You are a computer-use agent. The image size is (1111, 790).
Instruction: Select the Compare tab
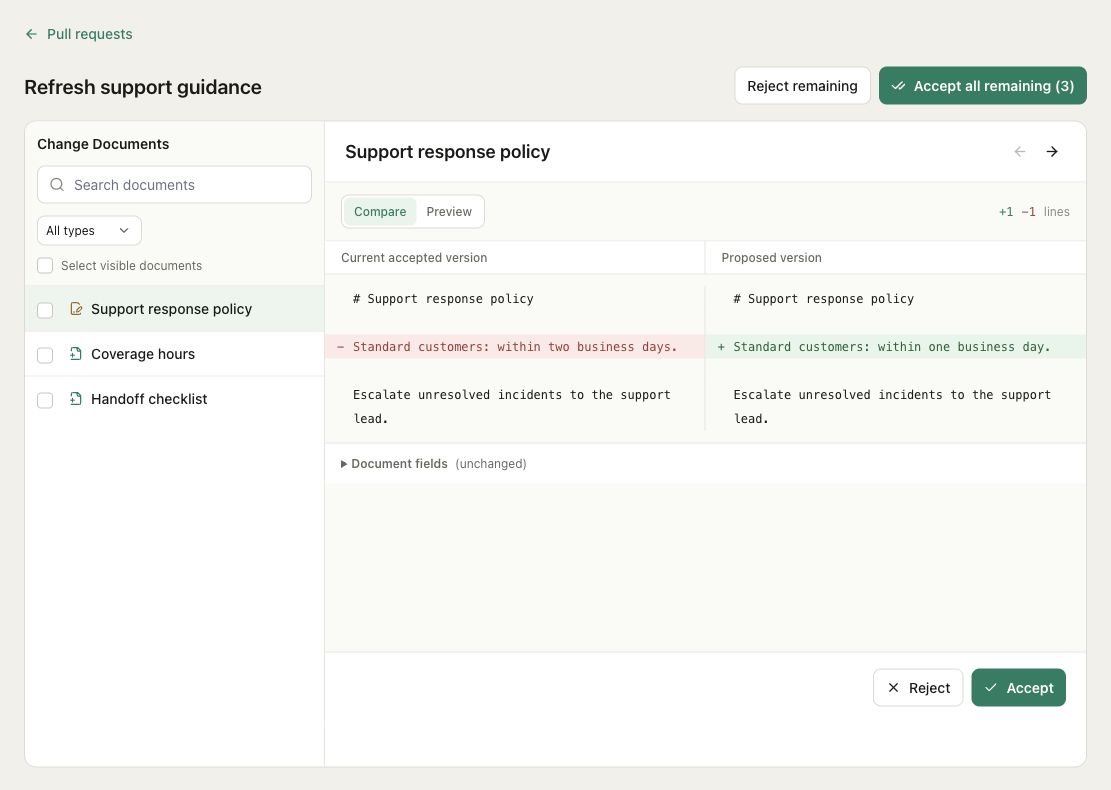(x=380, y=211)
